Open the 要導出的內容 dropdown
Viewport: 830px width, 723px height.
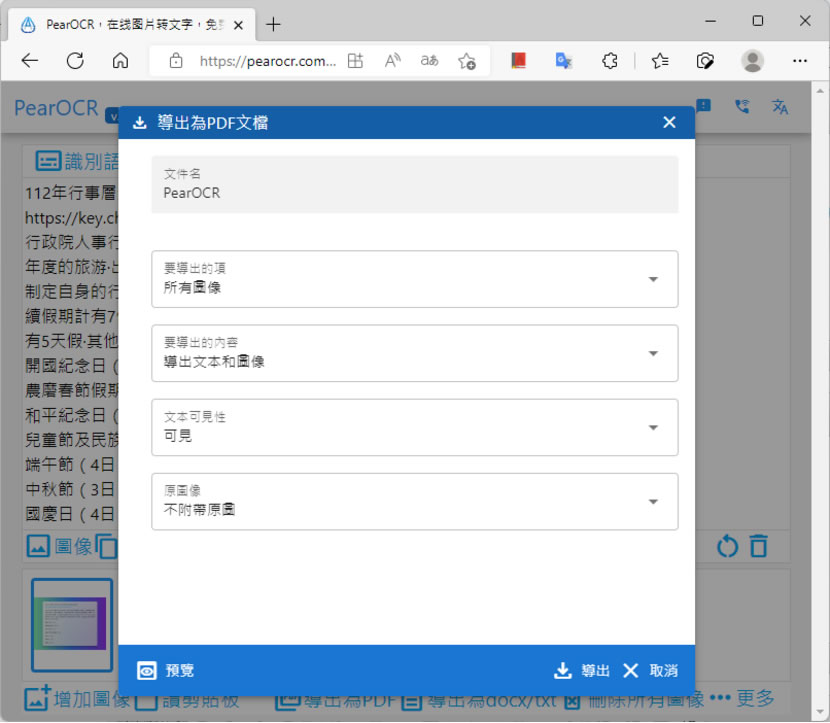(x=414, y=353)
